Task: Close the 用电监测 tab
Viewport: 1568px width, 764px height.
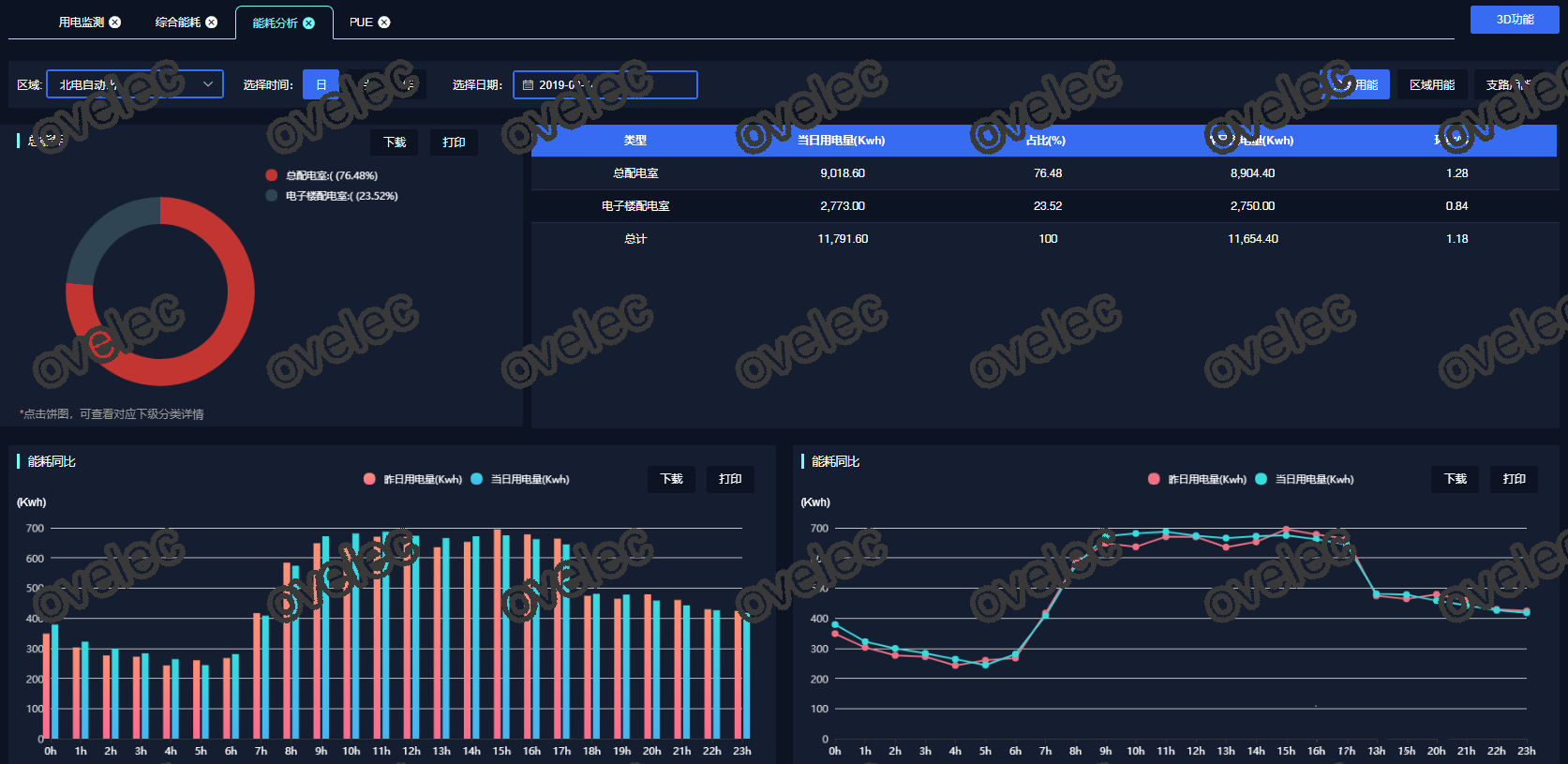Action: [x=115, y=22]
